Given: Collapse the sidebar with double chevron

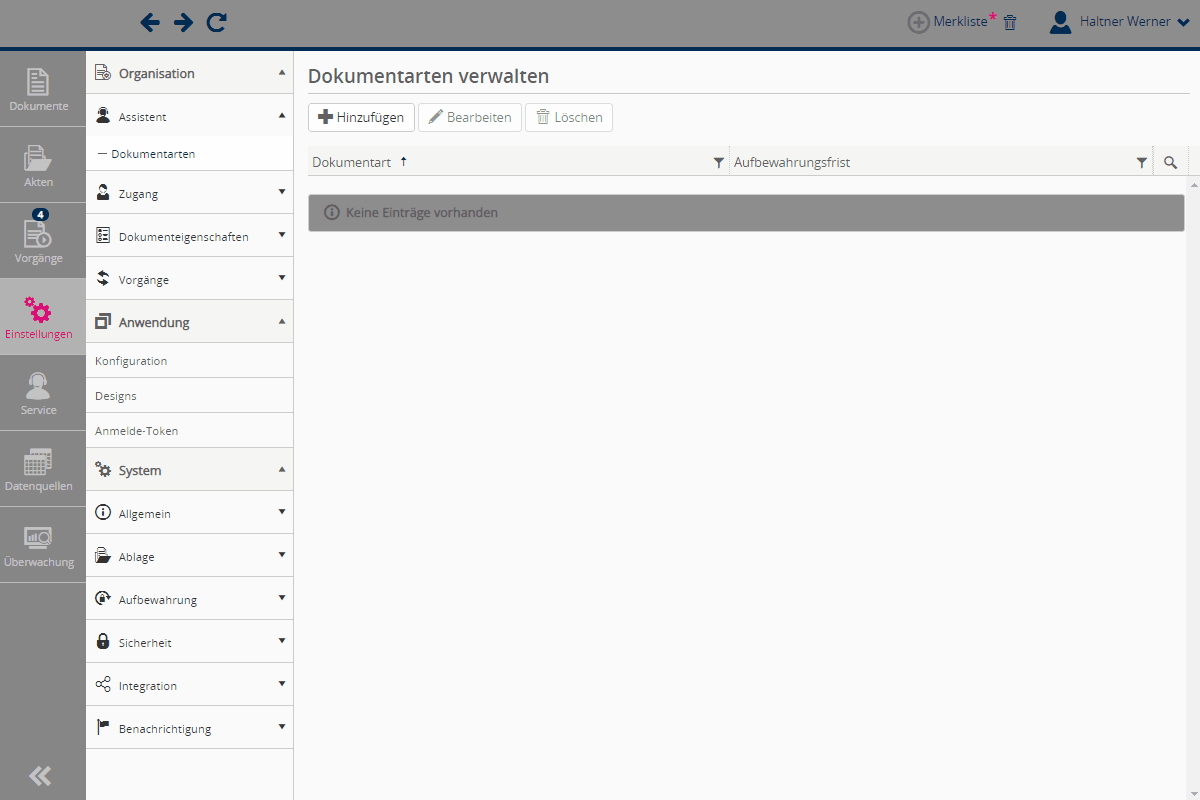Looking at the screenshot, I should point(40,775).
